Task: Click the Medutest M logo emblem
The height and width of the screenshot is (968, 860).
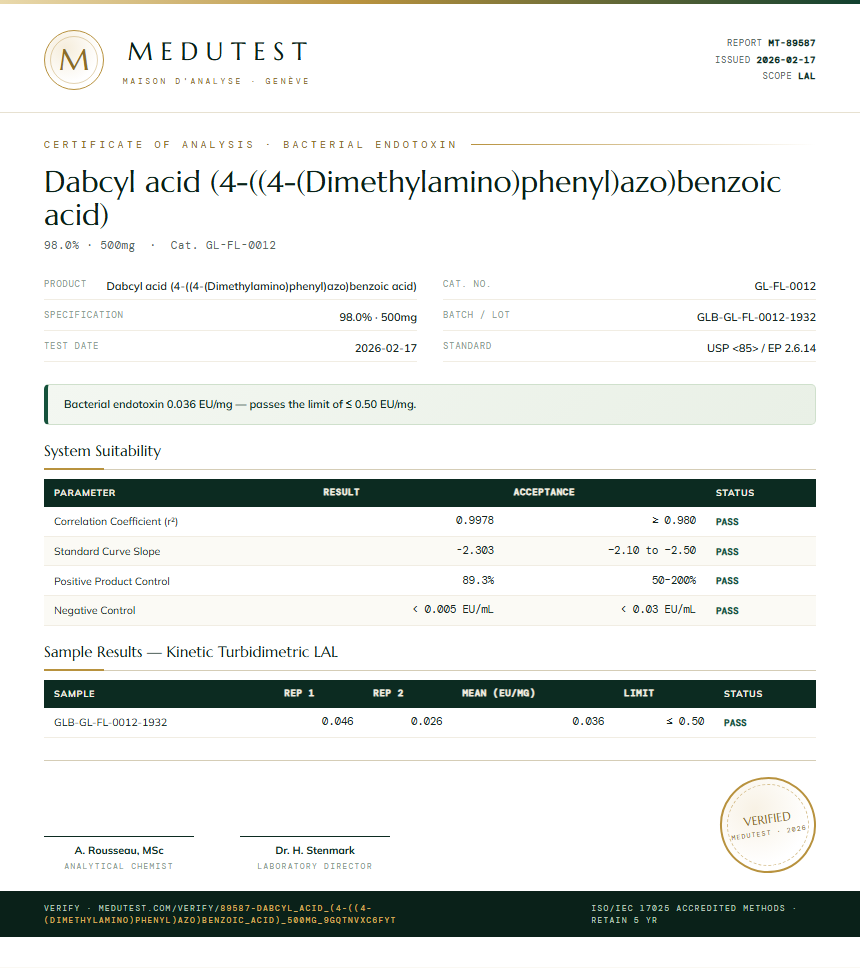Action: pos(74,60)
